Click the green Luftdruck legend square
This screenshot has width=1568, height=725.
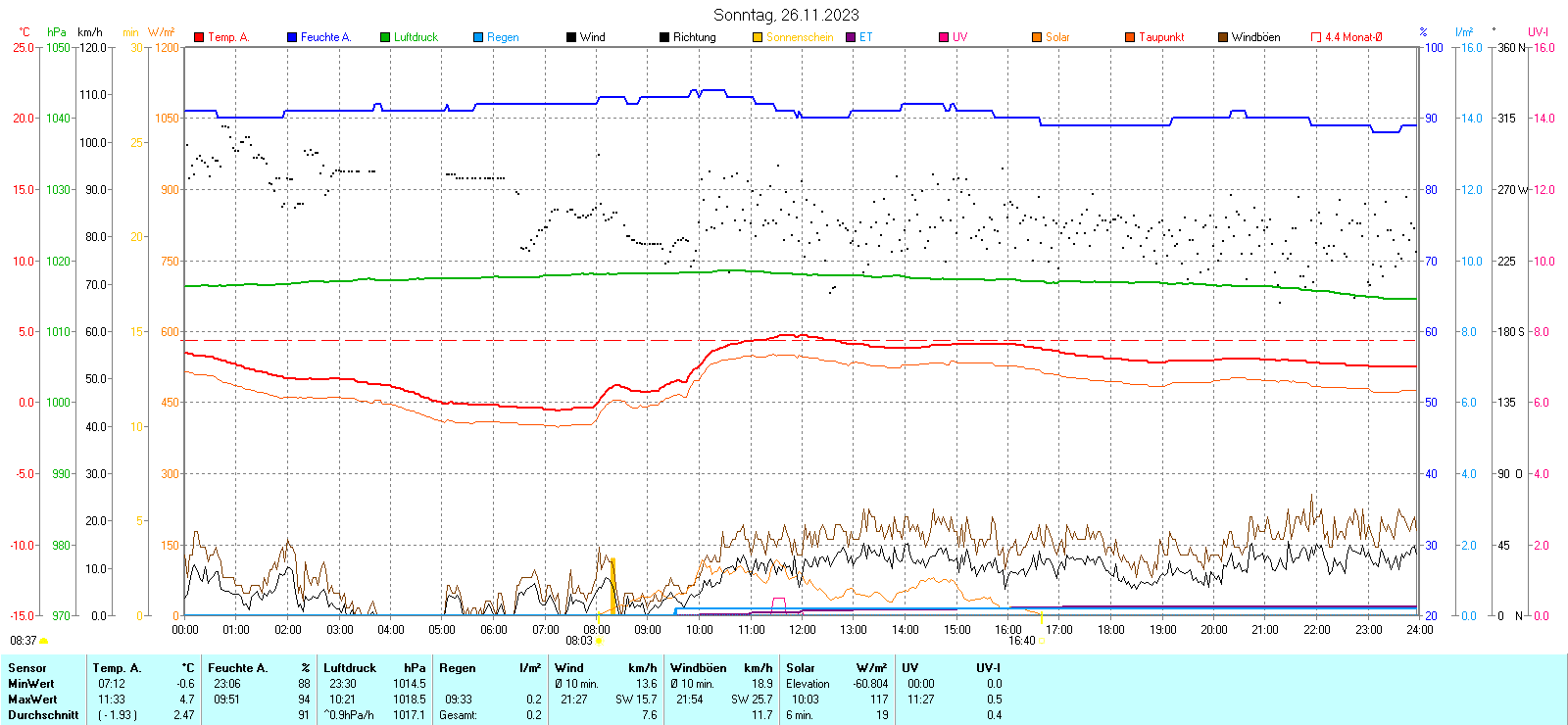[385, 37]
